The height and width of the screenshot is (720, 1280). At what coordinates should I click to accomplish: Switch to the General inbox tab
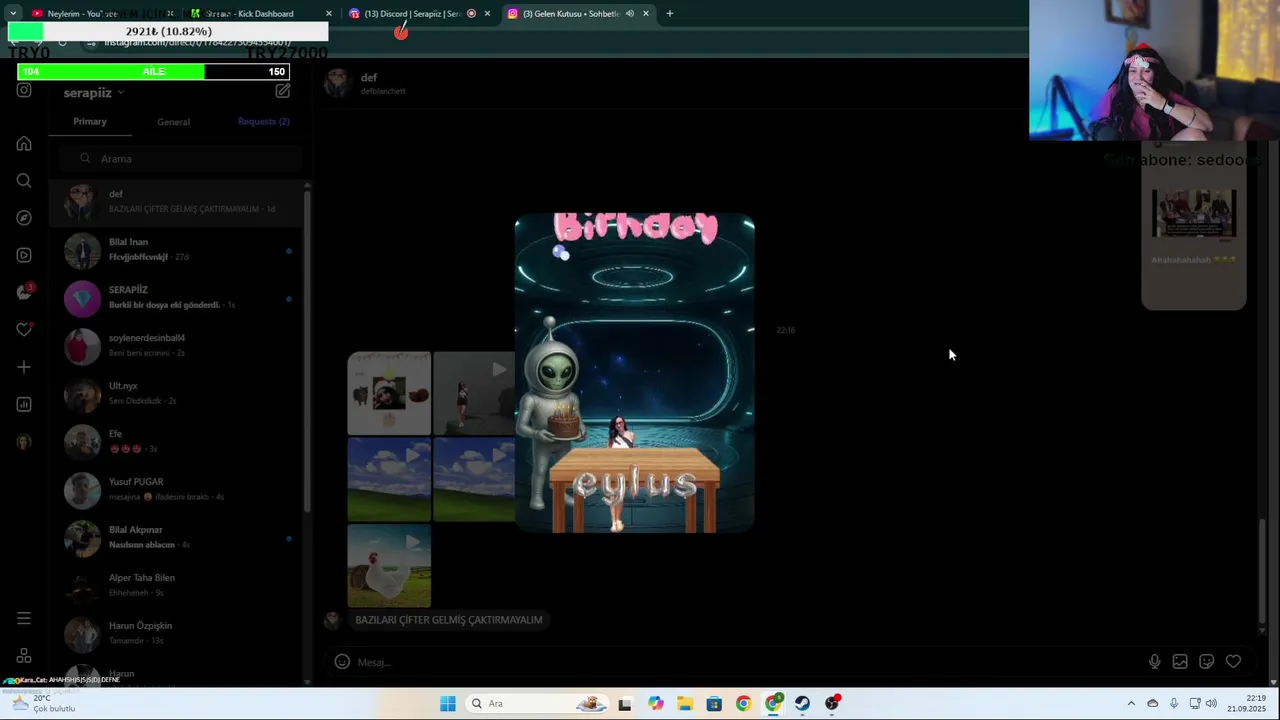pos(173,122)
